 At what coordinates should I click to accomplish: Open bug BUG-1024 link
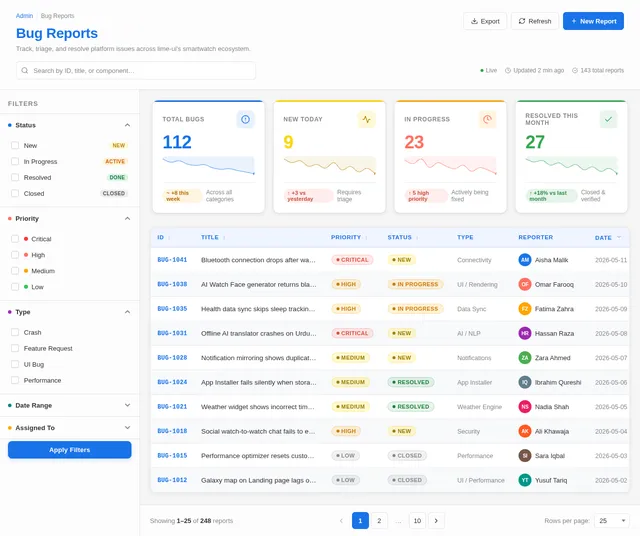pos(172,382)
